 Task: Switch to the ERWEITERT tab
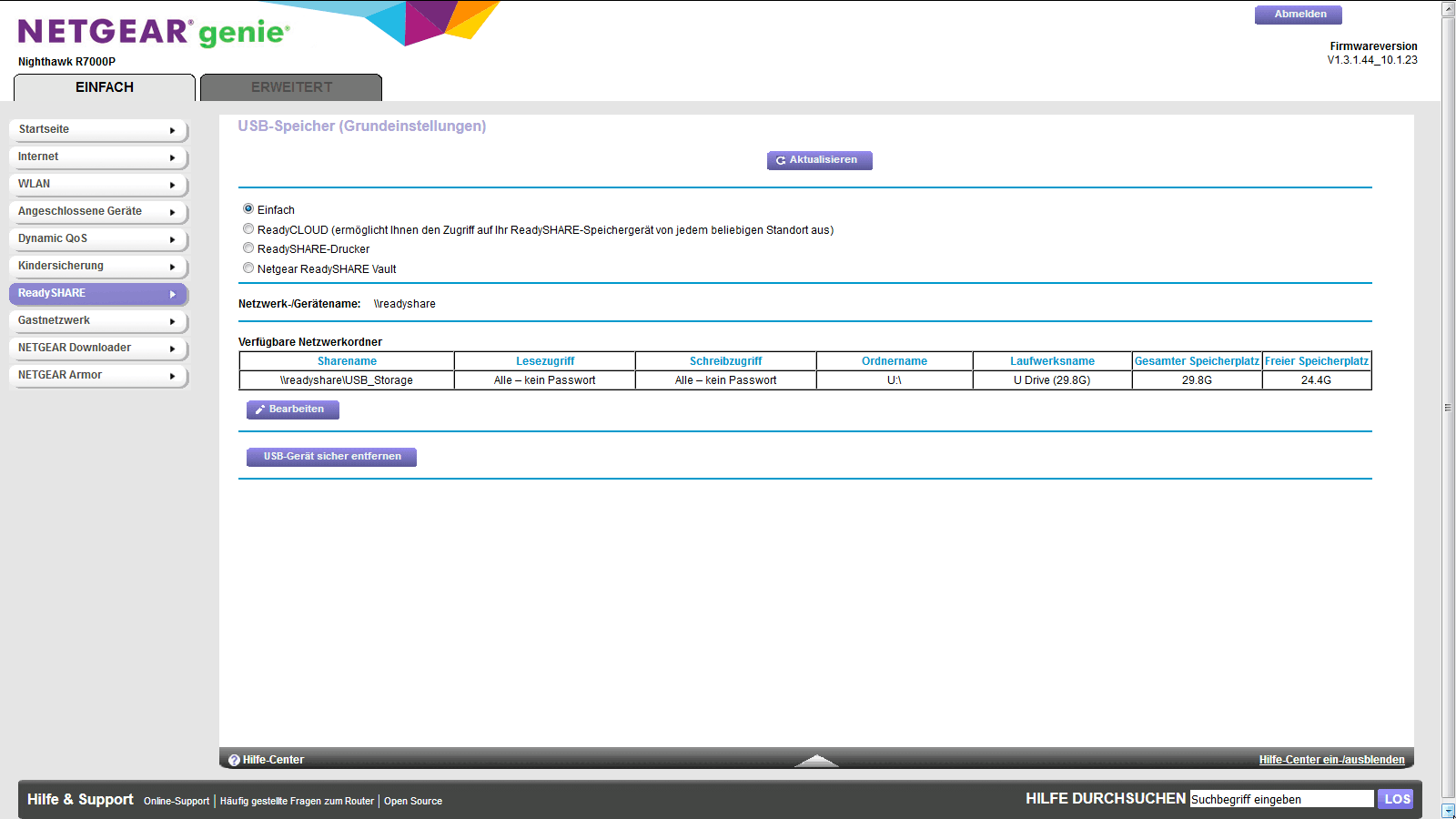[291, 87]
